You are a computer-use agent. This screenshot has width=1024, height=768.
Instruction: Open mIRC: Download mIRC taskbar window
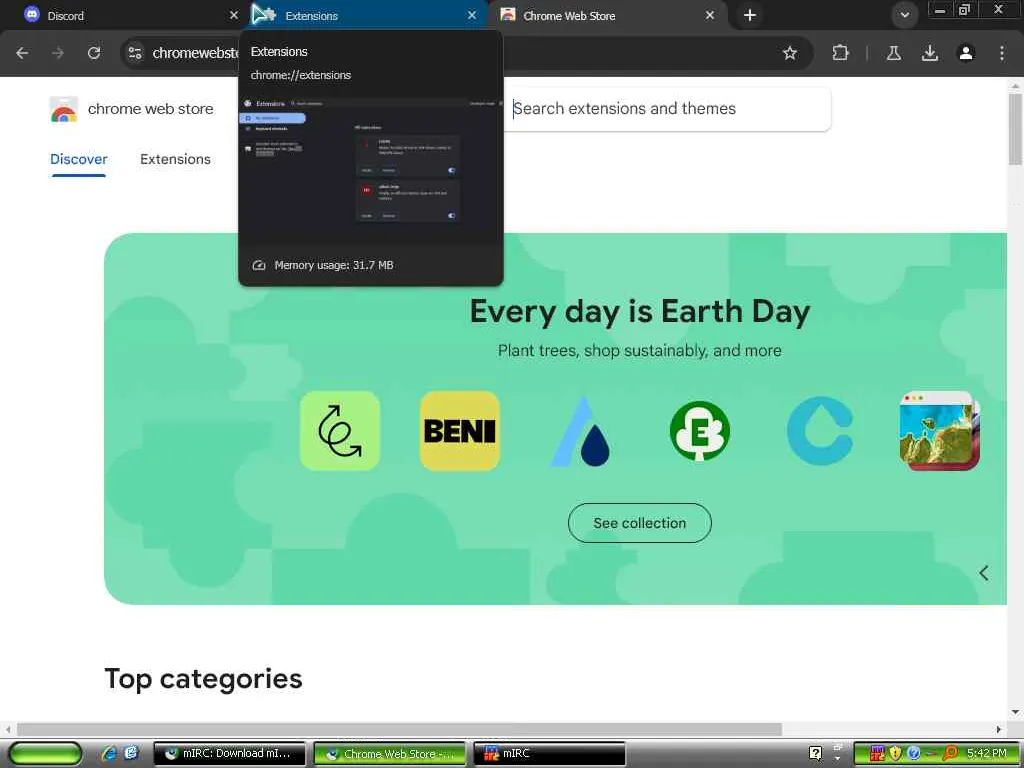(230, 754)
